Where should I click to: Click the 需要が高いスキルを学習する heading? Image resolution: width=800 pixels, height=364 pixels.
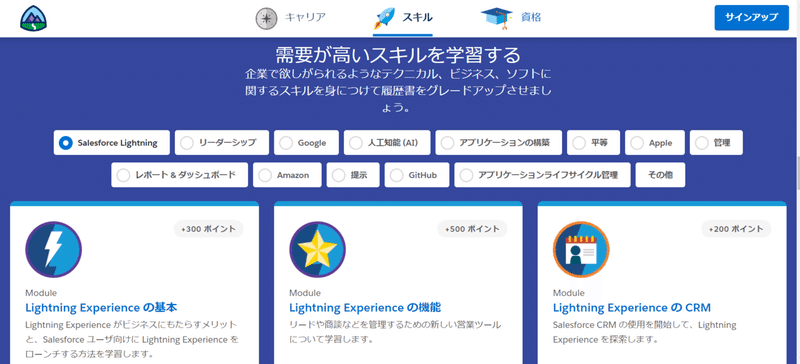click(398, 54)
